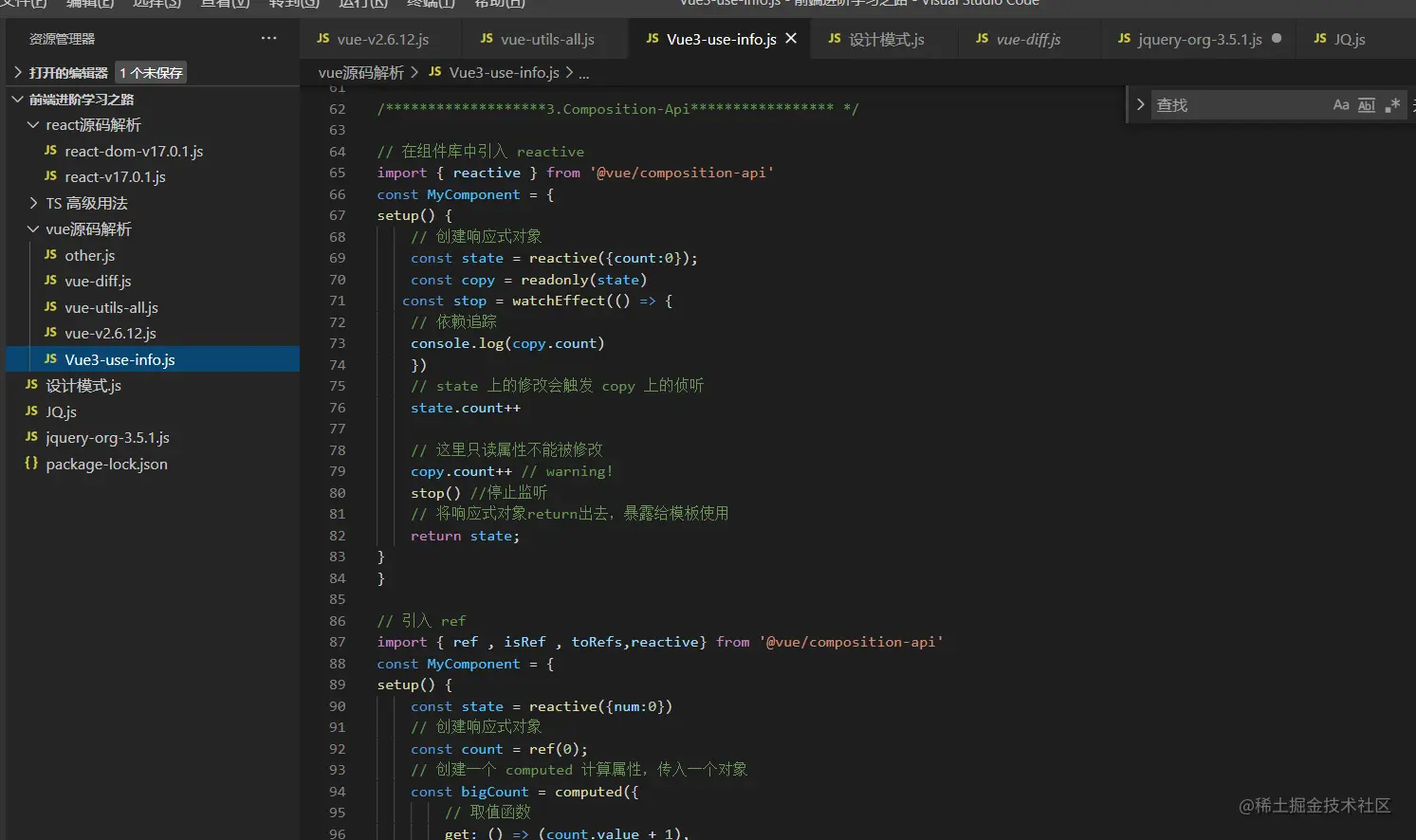Click the JS icon on JQ.js tab
Image resolution: width=1416 pixels, height=840 pixels.
(1320, 39)
